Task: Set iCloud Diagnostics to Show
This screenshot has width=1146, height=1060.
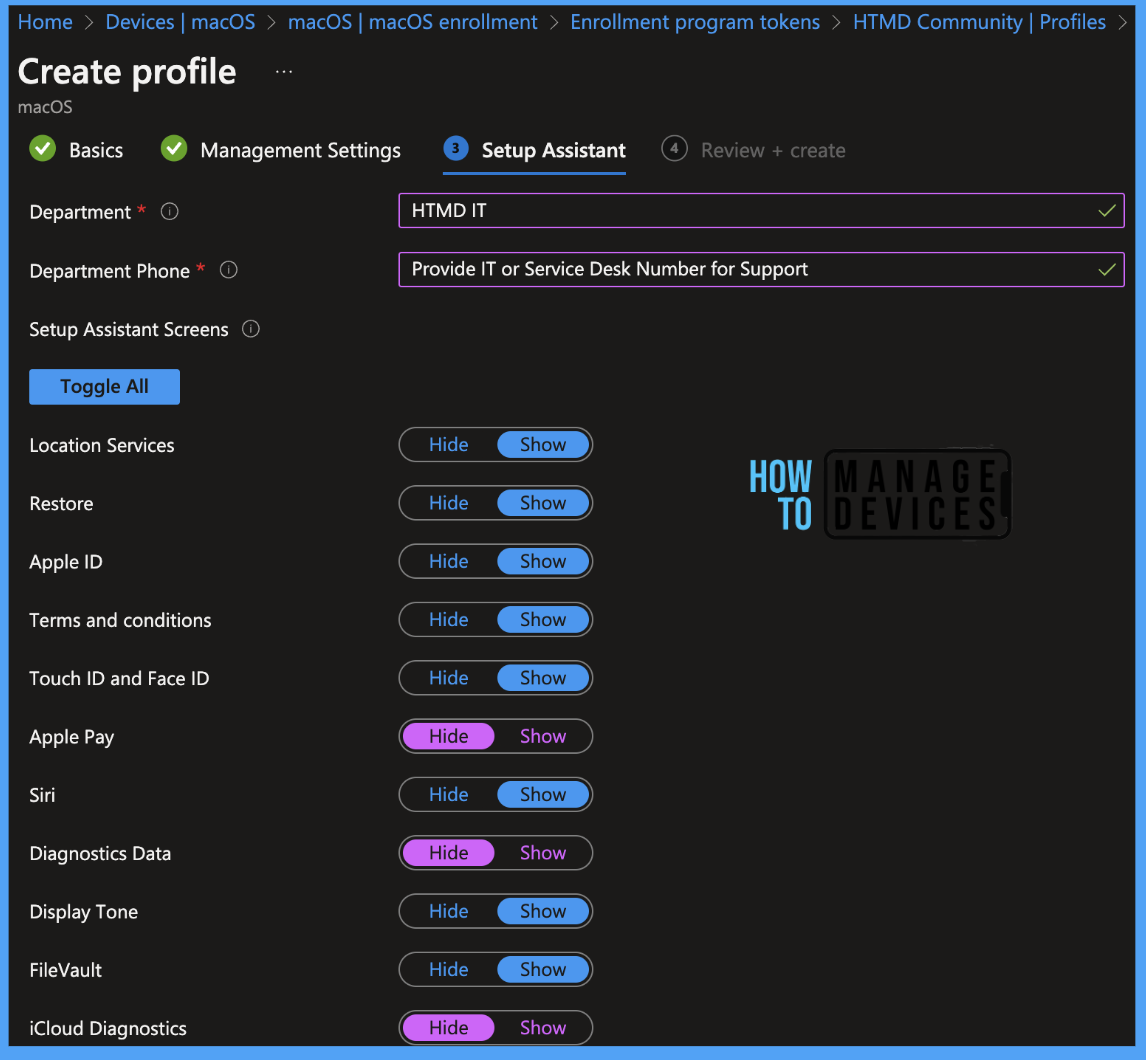Action: [x=543, y=1028]
